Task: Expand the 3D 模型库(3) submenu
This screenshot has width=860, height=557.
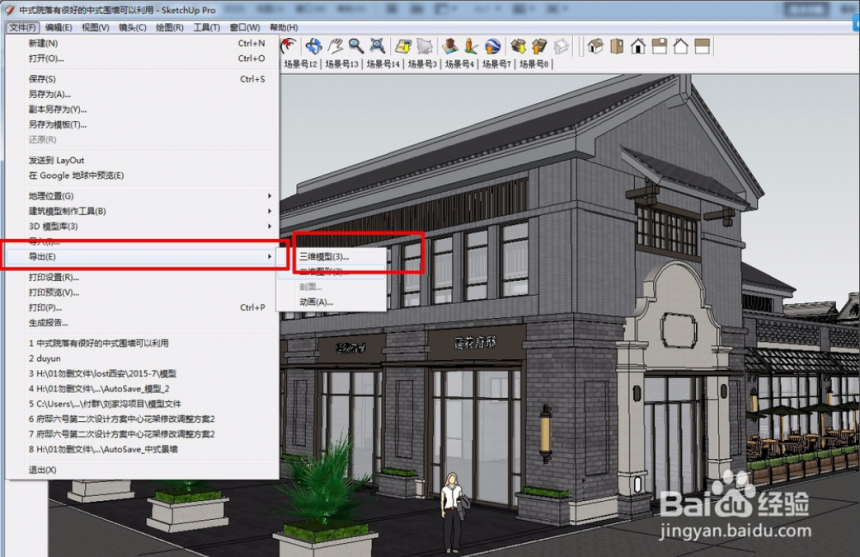Action: [x=142, y=226]
